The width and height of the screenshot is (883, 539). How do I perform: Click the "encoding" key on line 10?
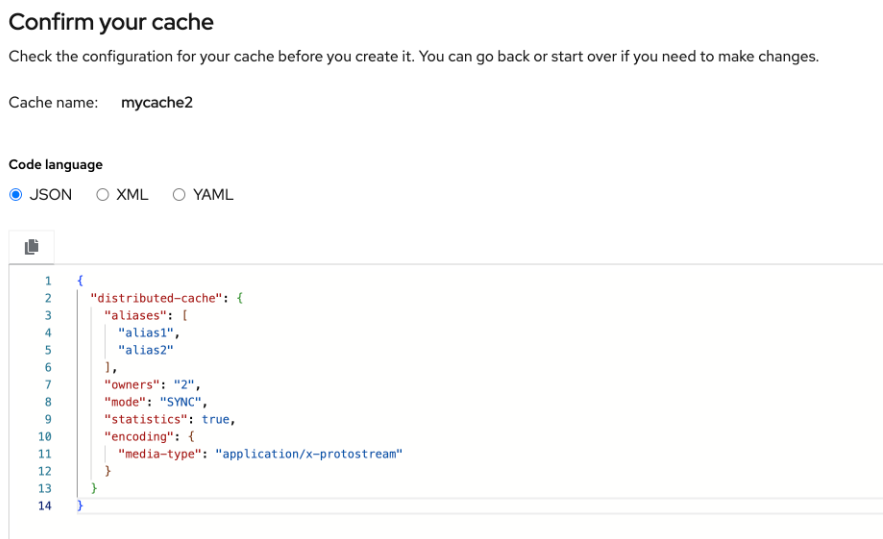tap(139, 436)
